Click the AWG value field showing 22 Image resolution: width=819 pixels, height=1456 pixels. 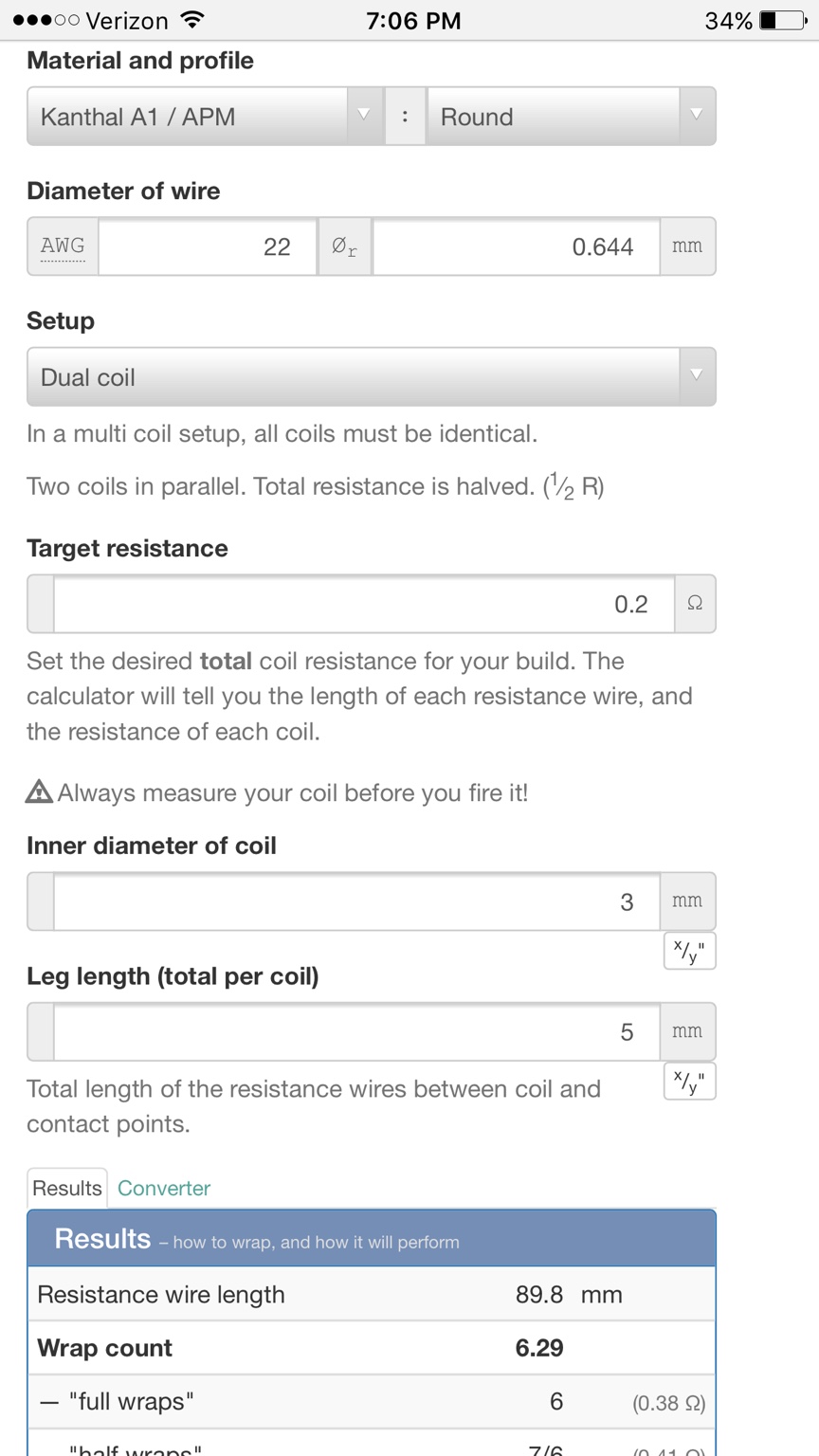pos(208,246)
